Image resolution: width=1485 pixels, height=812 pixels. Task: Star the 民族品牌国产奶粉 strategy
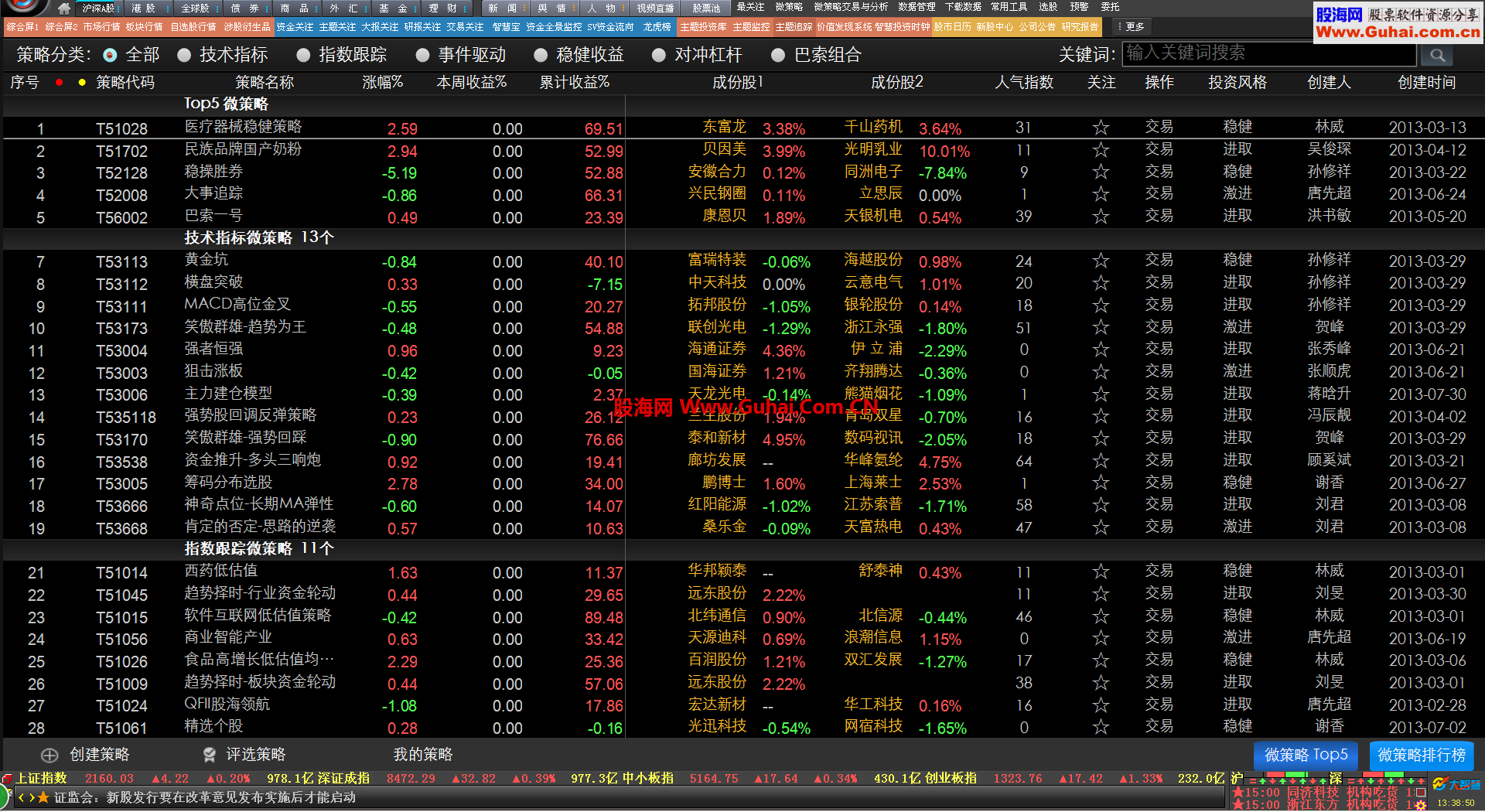pos(1101,150)
